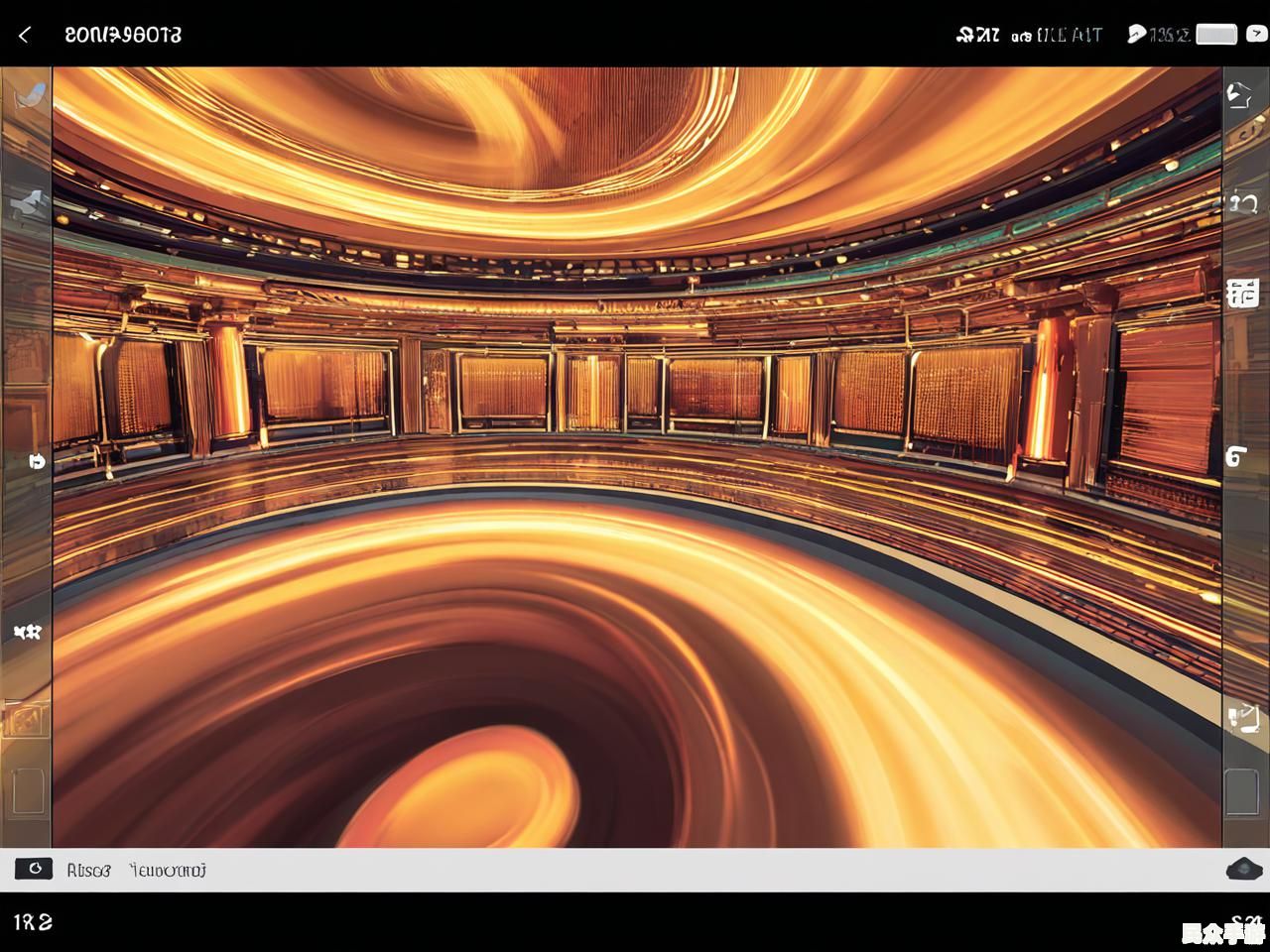Open the speech bubble icon in top bar

(1137, 35)
